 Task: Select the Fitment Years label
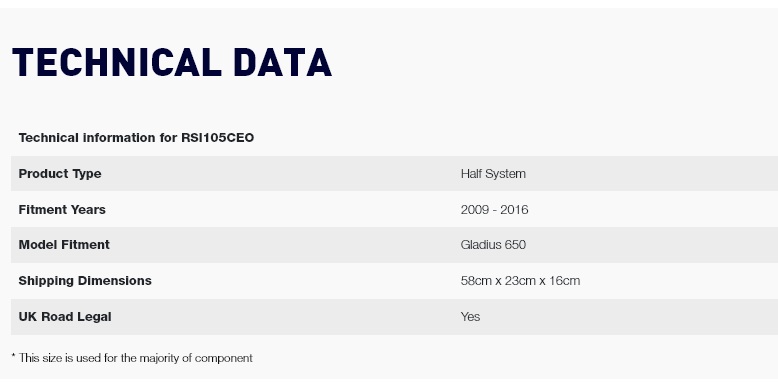tap(62, 209)
